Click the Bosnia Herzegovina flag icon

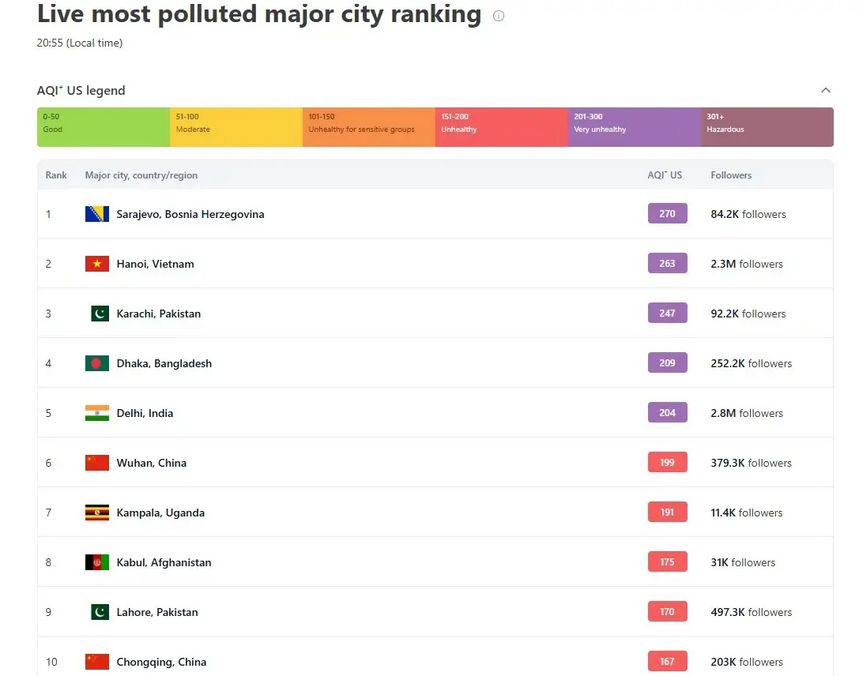click(x=97, y=214)
